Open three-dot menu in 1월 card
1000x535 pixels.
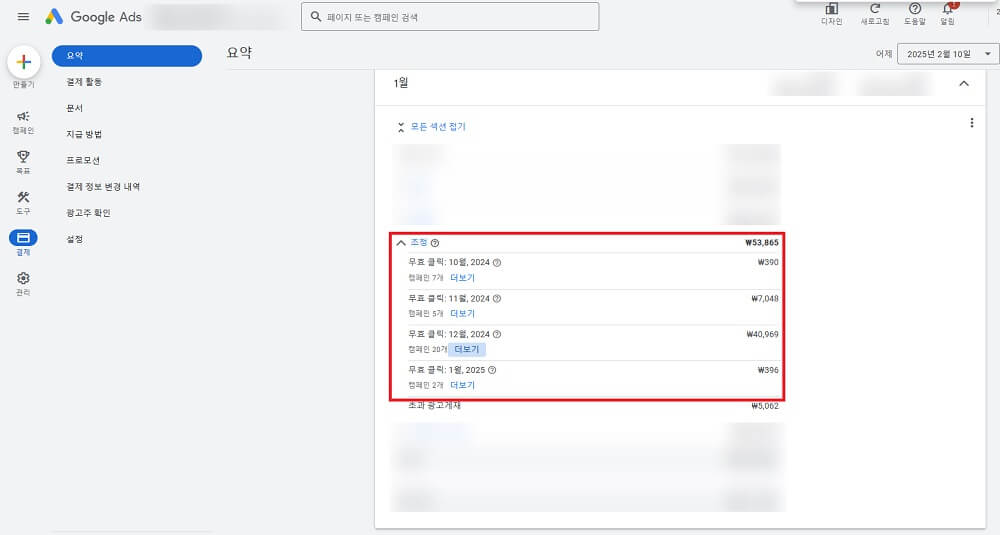[971, 122]
